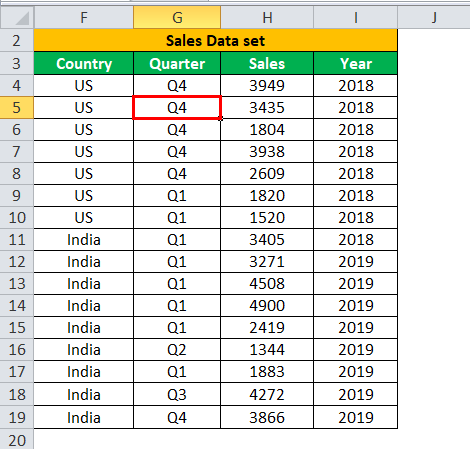
Task: Click Q1 cell in row 9
Action: pos(177,196)
